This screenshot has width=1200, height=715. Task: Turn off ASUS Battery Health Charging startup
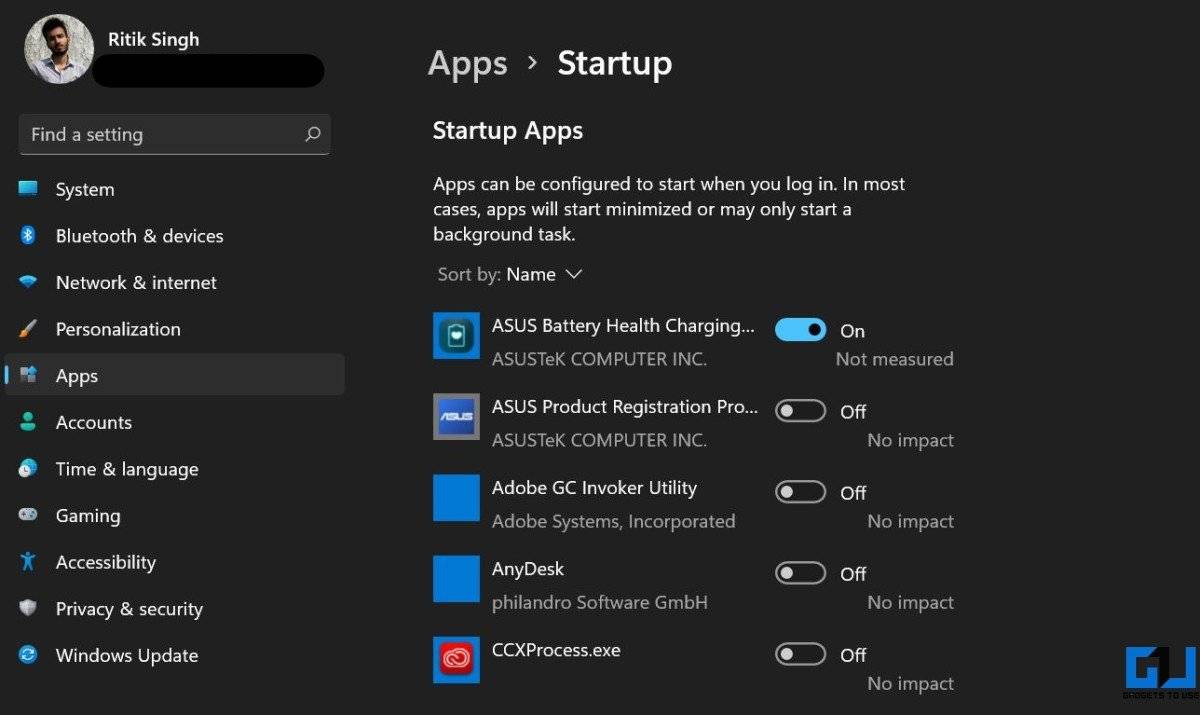[800, 330]
